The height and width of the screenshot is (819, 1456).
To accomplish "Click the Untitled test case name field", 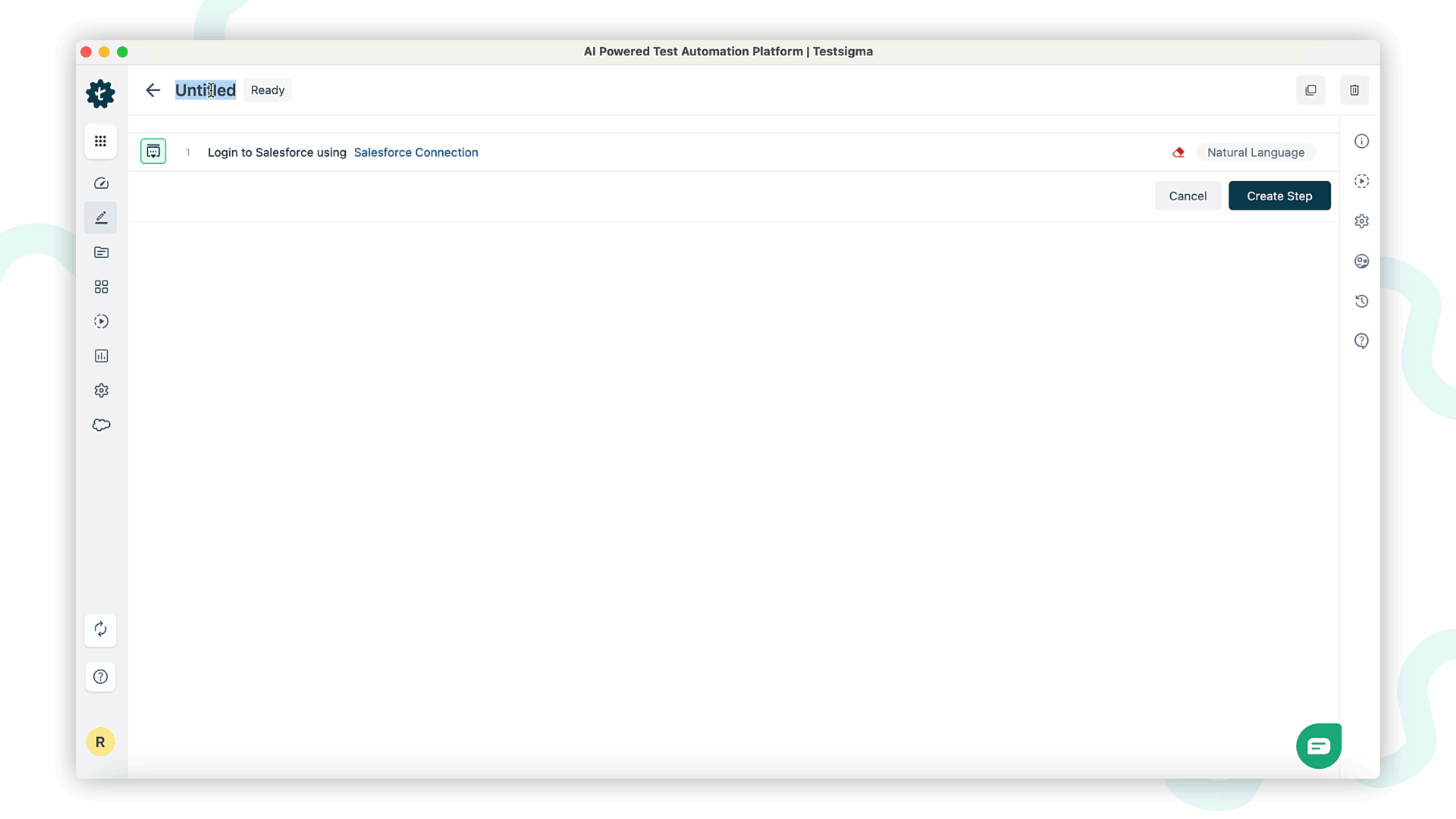I will pyautogui.click(x=206, y=90).
